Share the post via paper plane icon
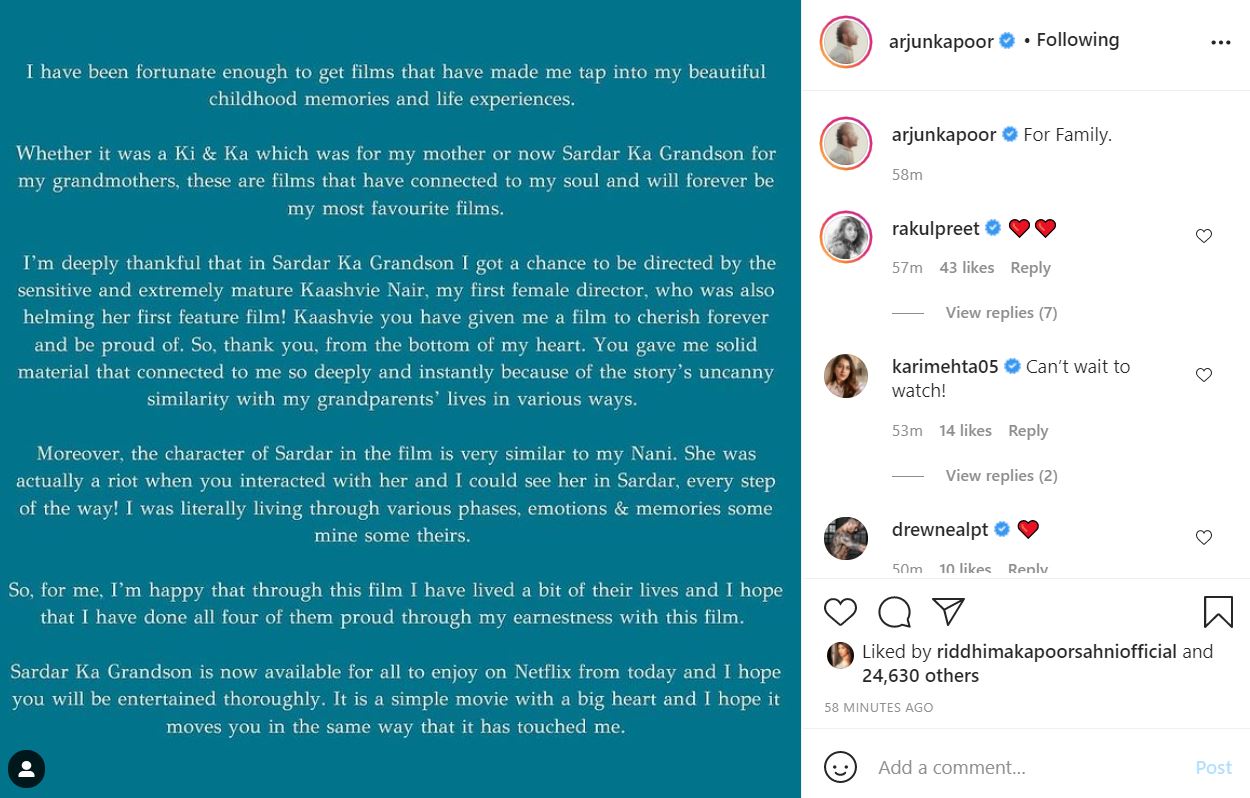 [947, 611]
